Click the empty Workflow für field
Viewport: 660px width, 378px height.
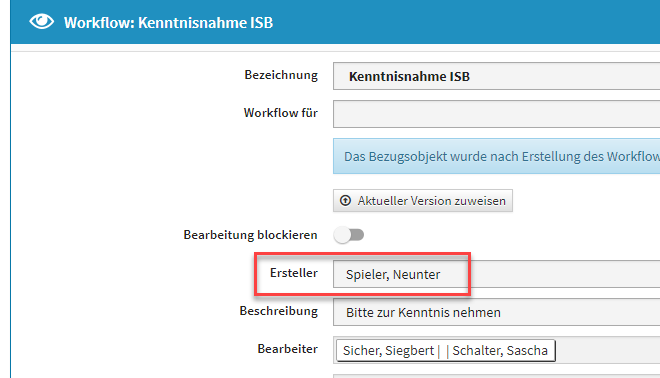tap(496, 114)
